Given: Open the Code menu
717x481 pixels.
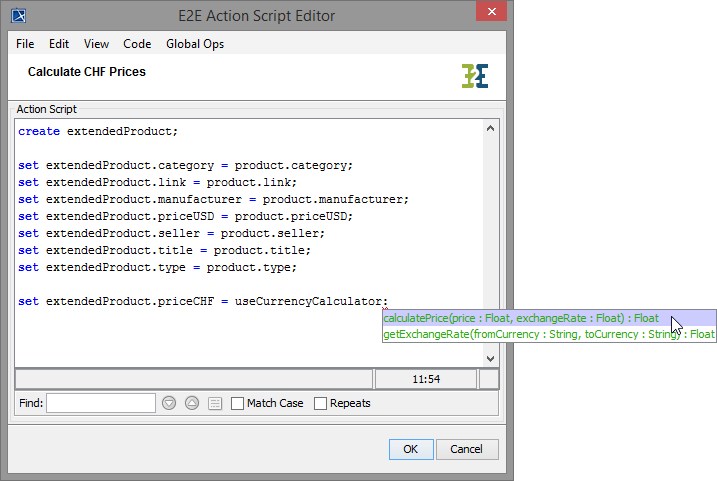Looking at the screenshot, I should [137, 44].
